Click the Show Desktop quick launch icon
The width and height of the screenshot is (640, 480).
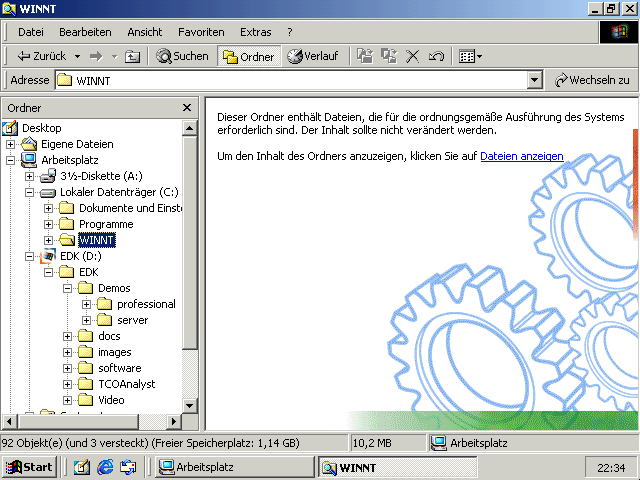(82, 467)
